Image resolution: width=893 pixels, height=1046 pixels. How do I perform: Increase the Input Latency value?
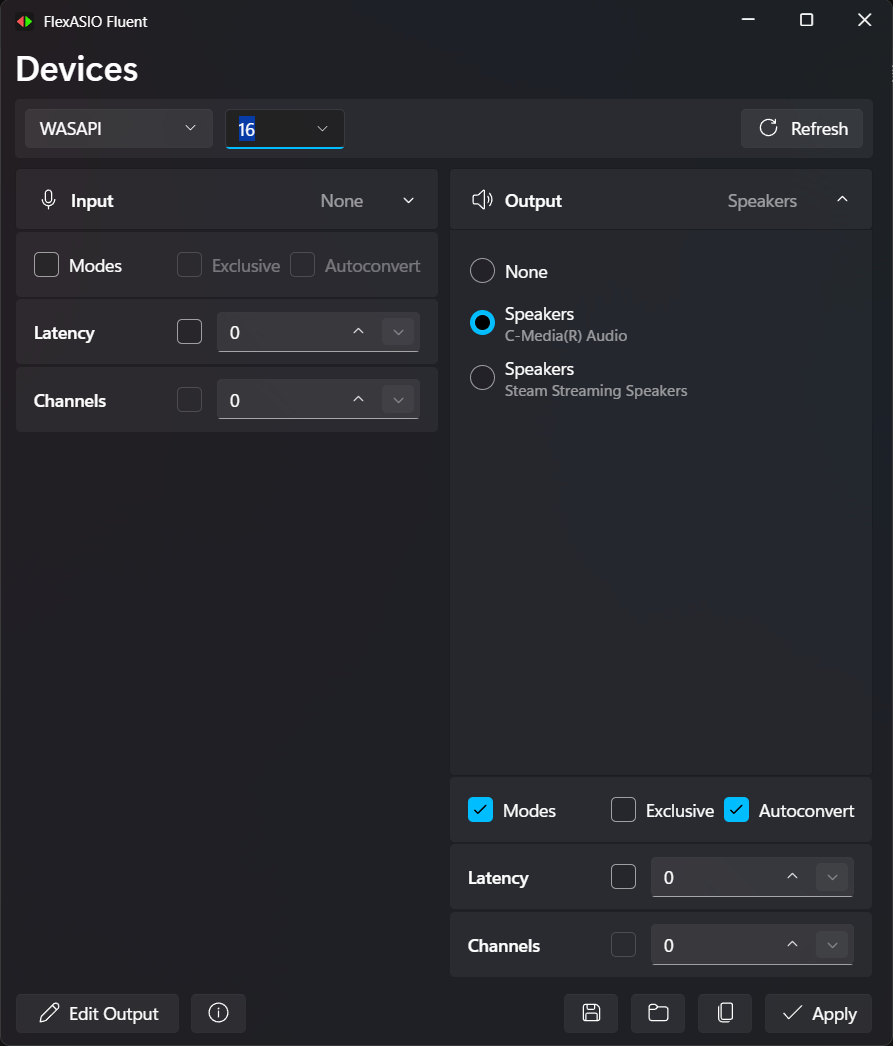[x=358, y=332]
